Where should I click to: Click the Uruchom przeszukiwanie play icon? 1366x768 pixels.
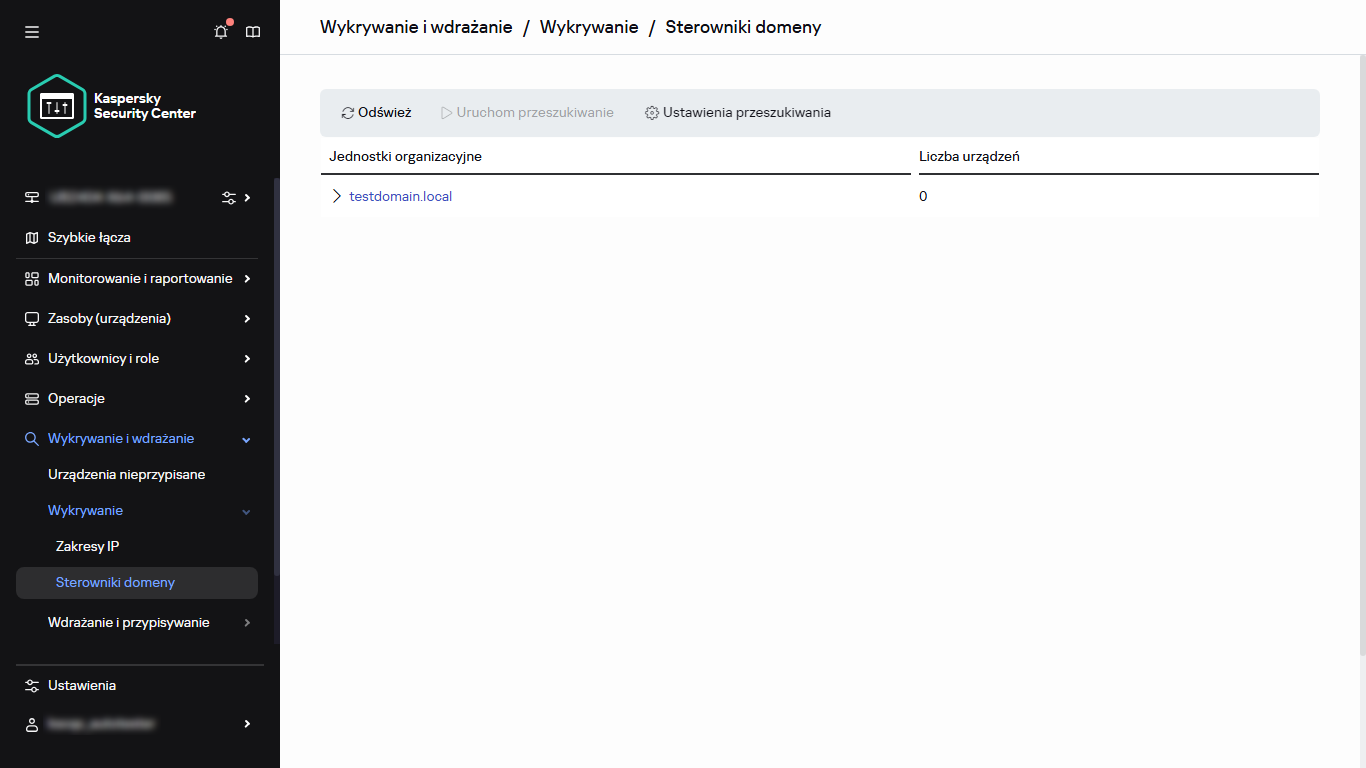(x=446, y=112)
